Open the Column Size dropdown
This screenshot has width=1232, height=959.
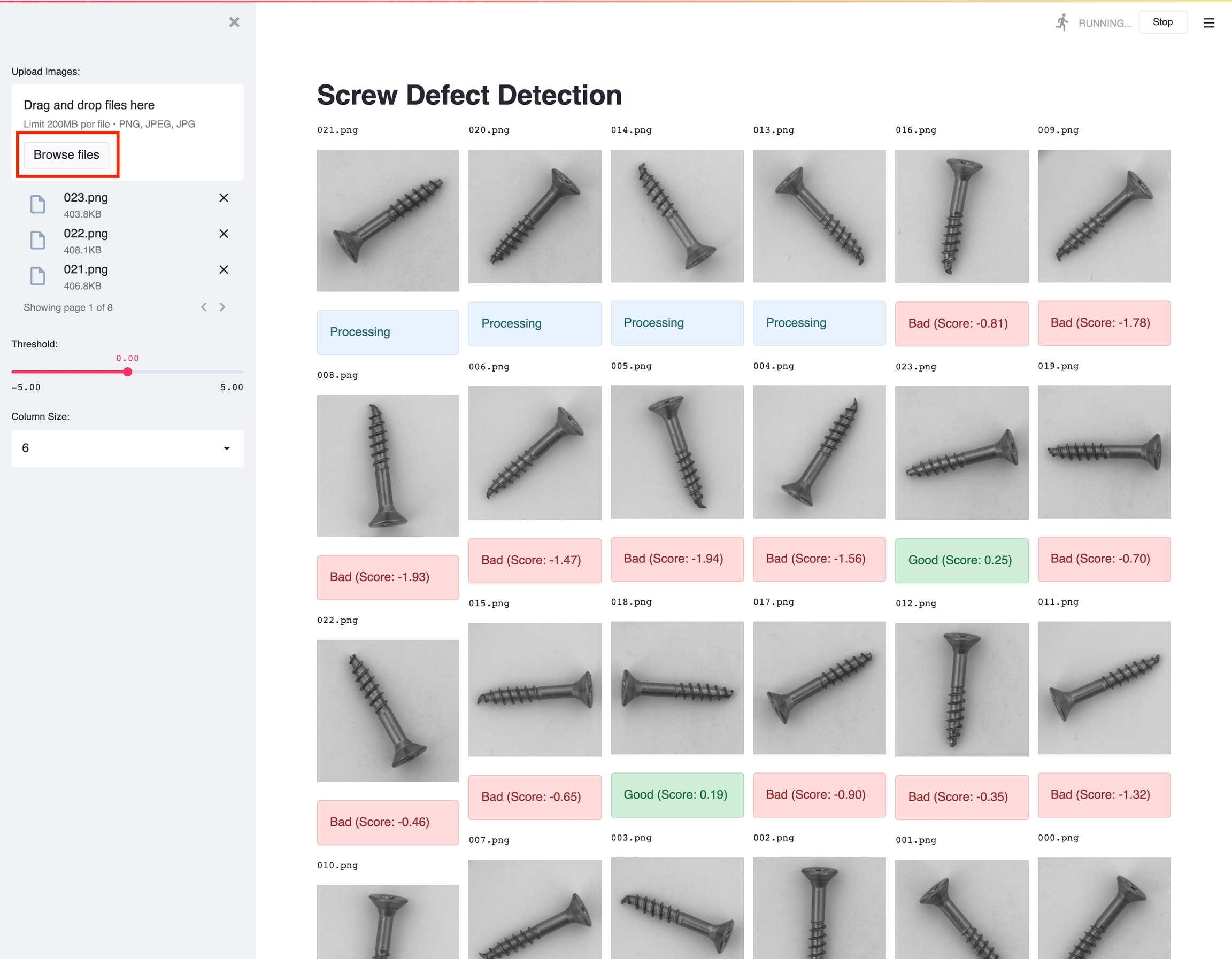tap(127, 448)
